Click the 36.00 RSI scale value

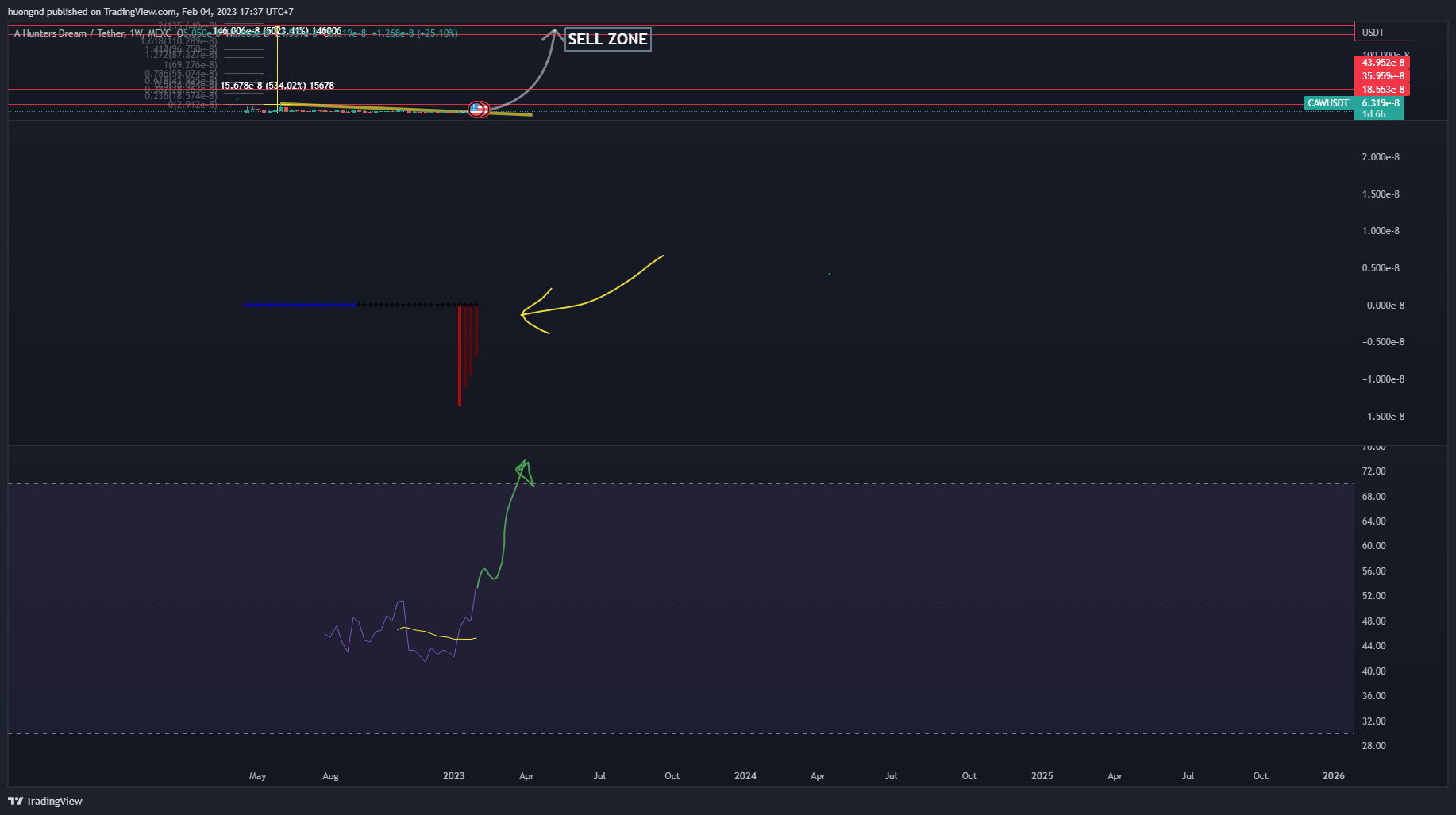[x=1373, y=696]
